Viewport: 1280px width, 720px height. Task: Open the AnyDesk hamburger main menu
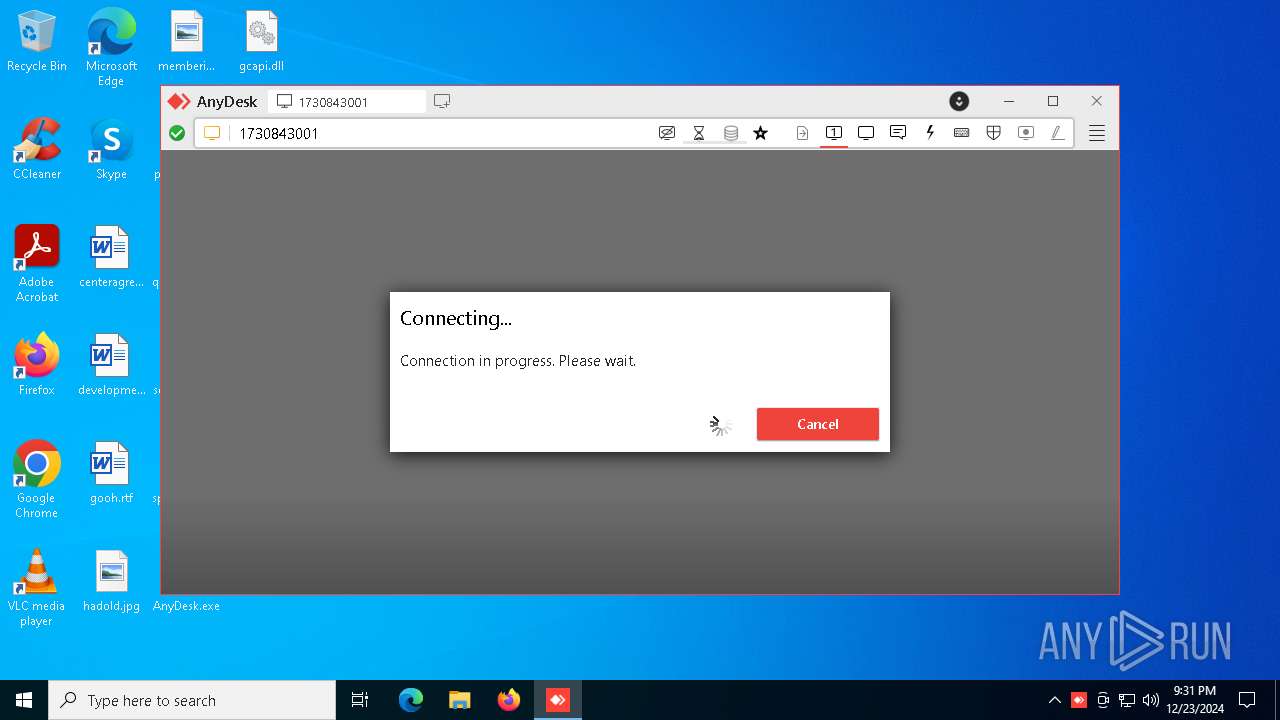pos(1097,133)
